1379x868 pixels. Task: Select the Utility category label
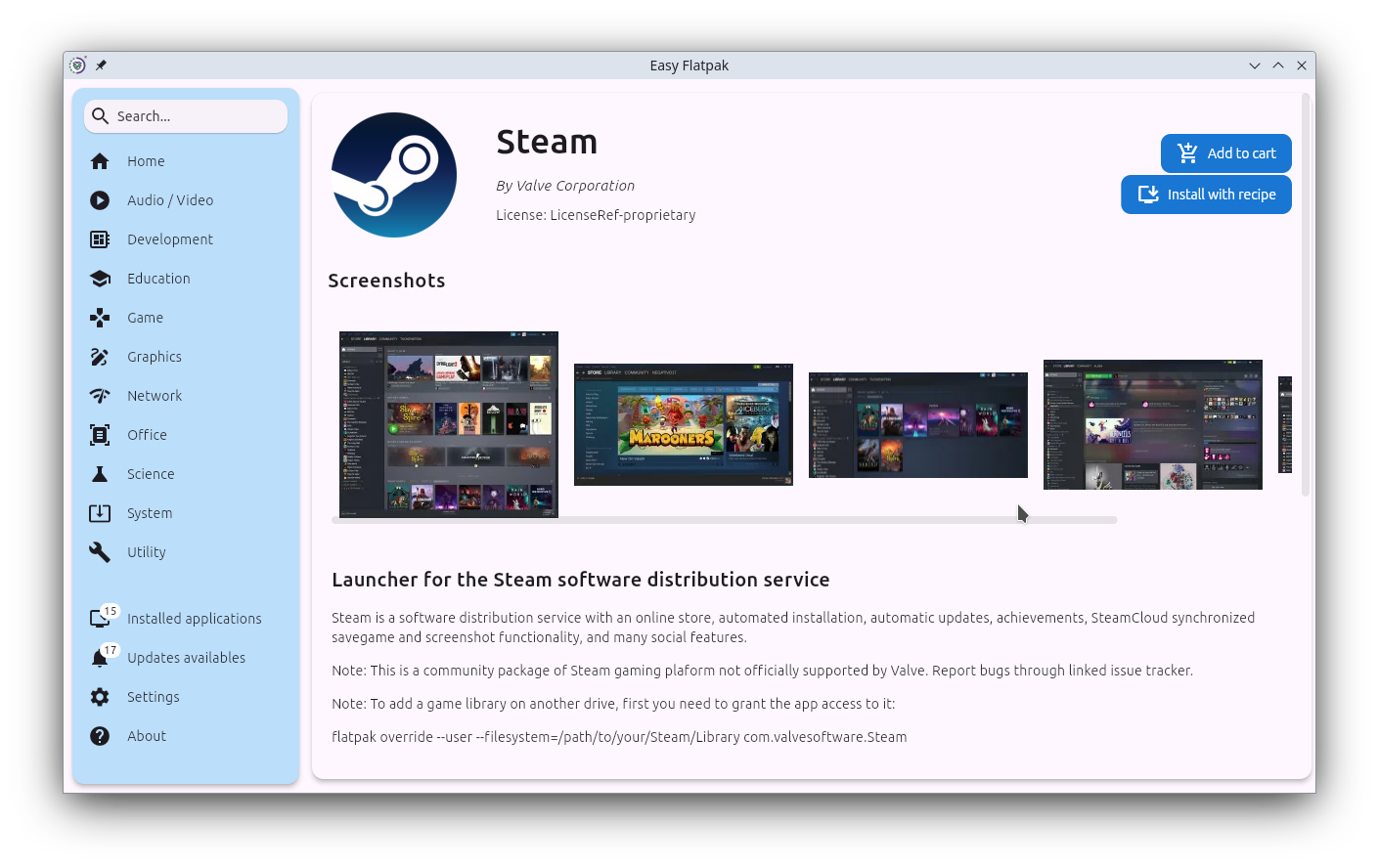click(x=147, y=552)
